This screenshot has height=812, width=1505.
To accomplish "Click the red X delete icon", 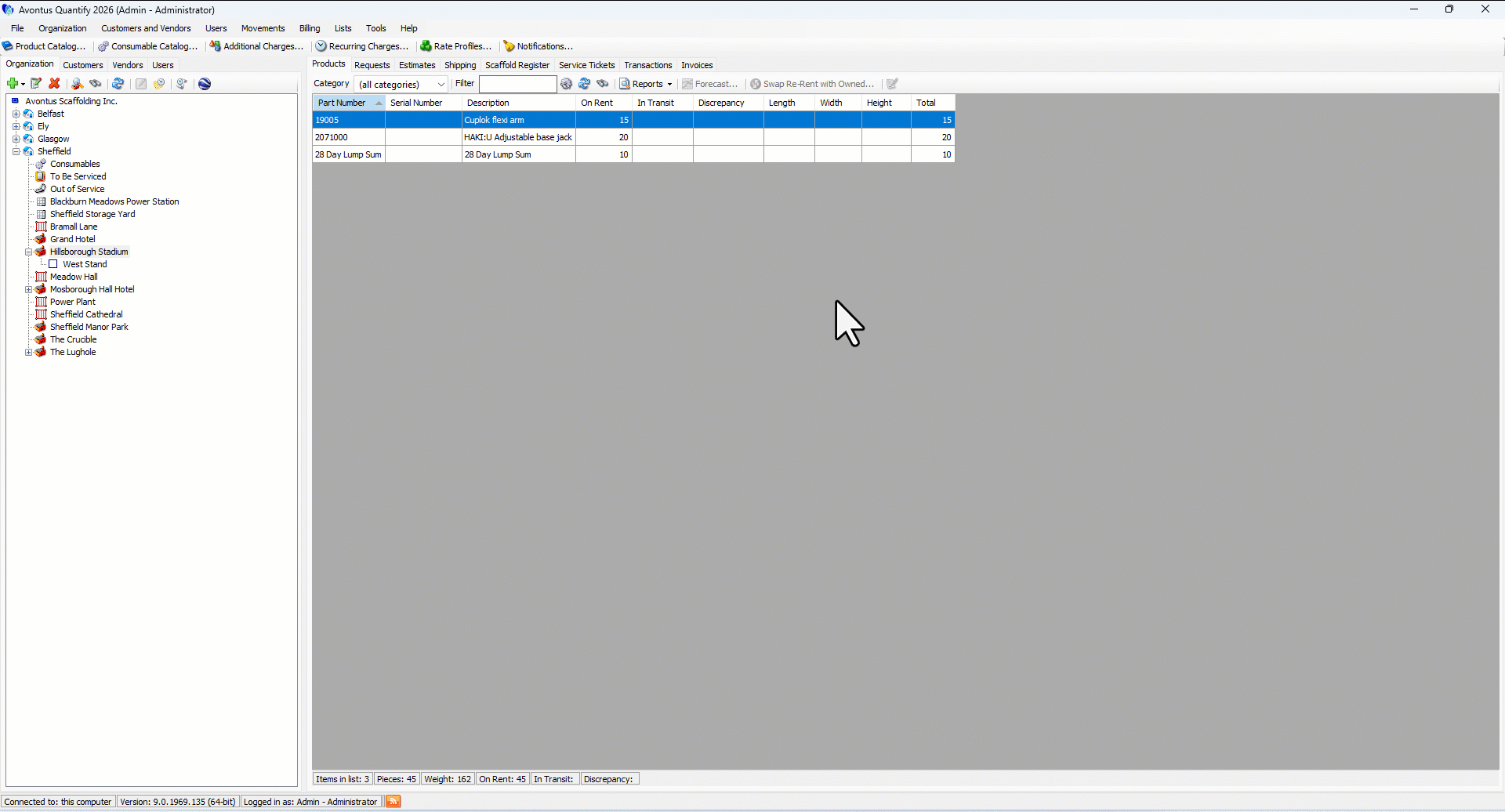I will coord(54,84).
